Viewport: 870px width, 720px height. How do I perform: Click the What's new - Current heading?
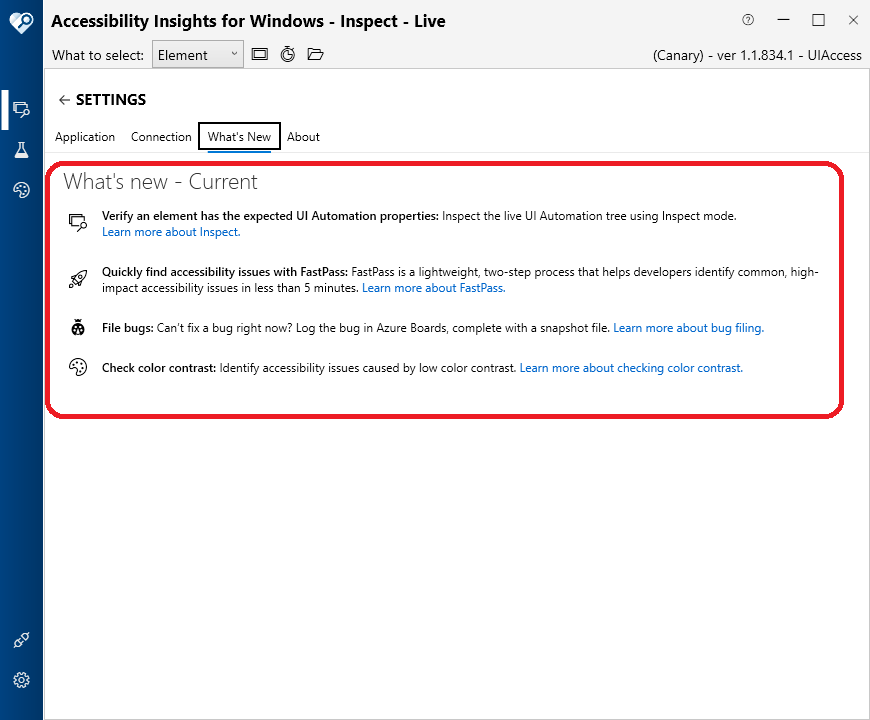click(x=160, y=182)
